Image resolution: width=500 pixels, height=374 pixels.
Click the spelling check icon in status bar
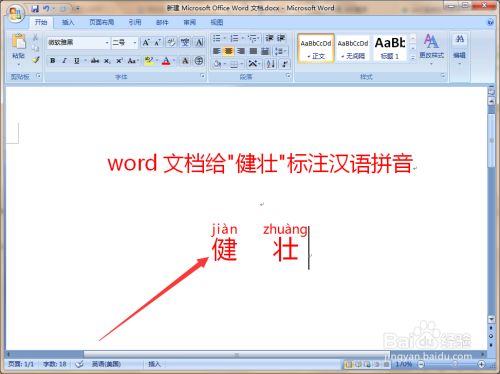[79, 364]
